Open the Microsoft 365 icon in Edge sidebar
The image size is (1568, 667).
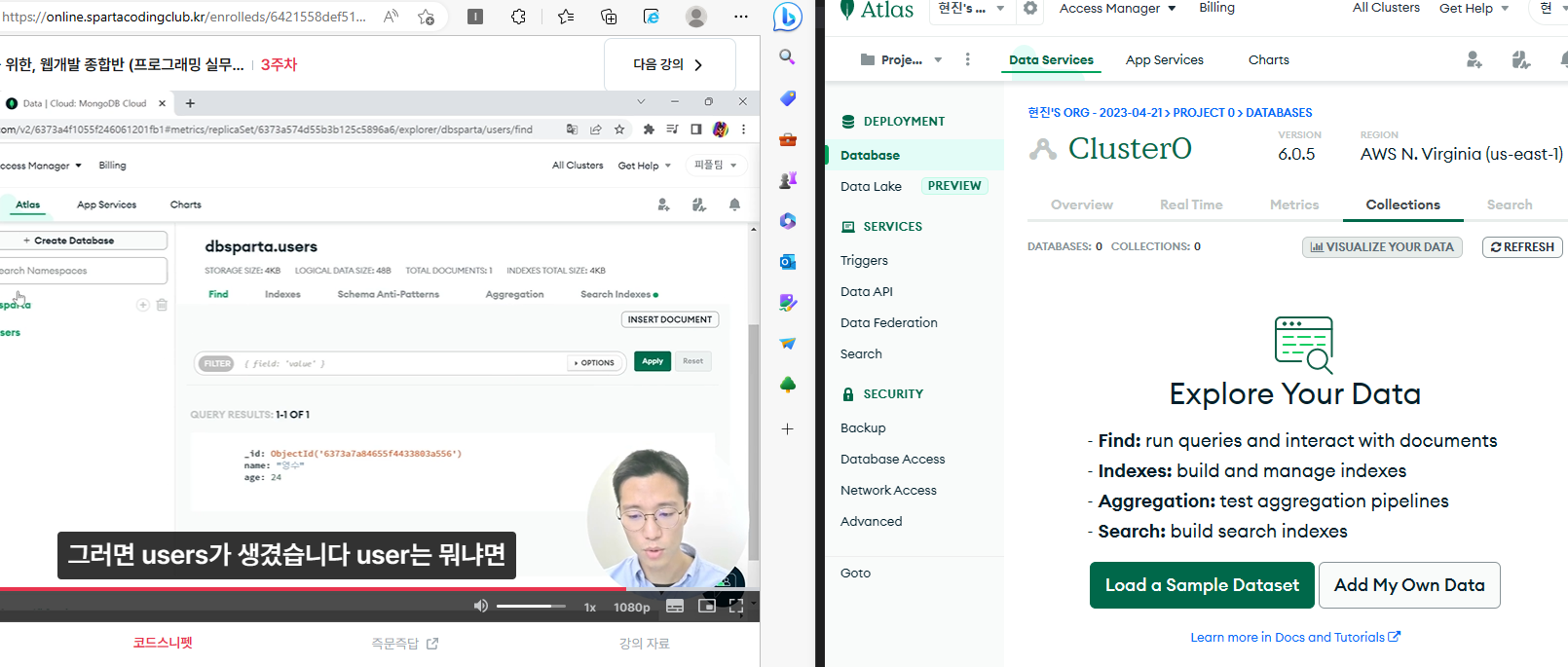(788, 221)
